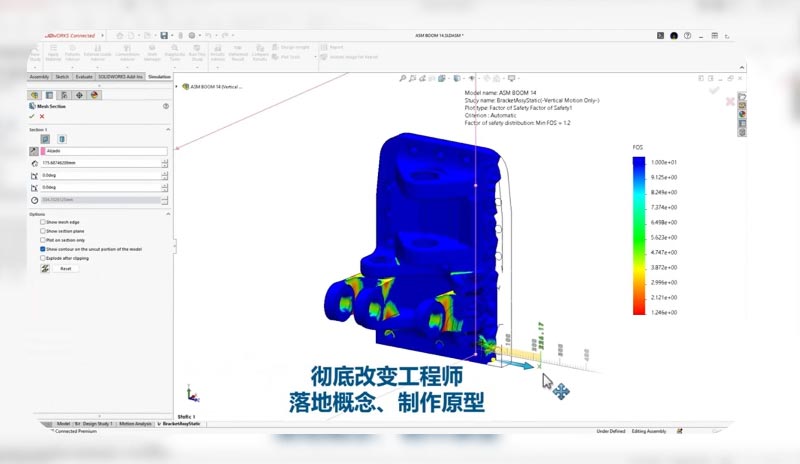Cancel Mesh Section with red X
Image resolution: width=800 pixels, height=464 pixels.
42,116
